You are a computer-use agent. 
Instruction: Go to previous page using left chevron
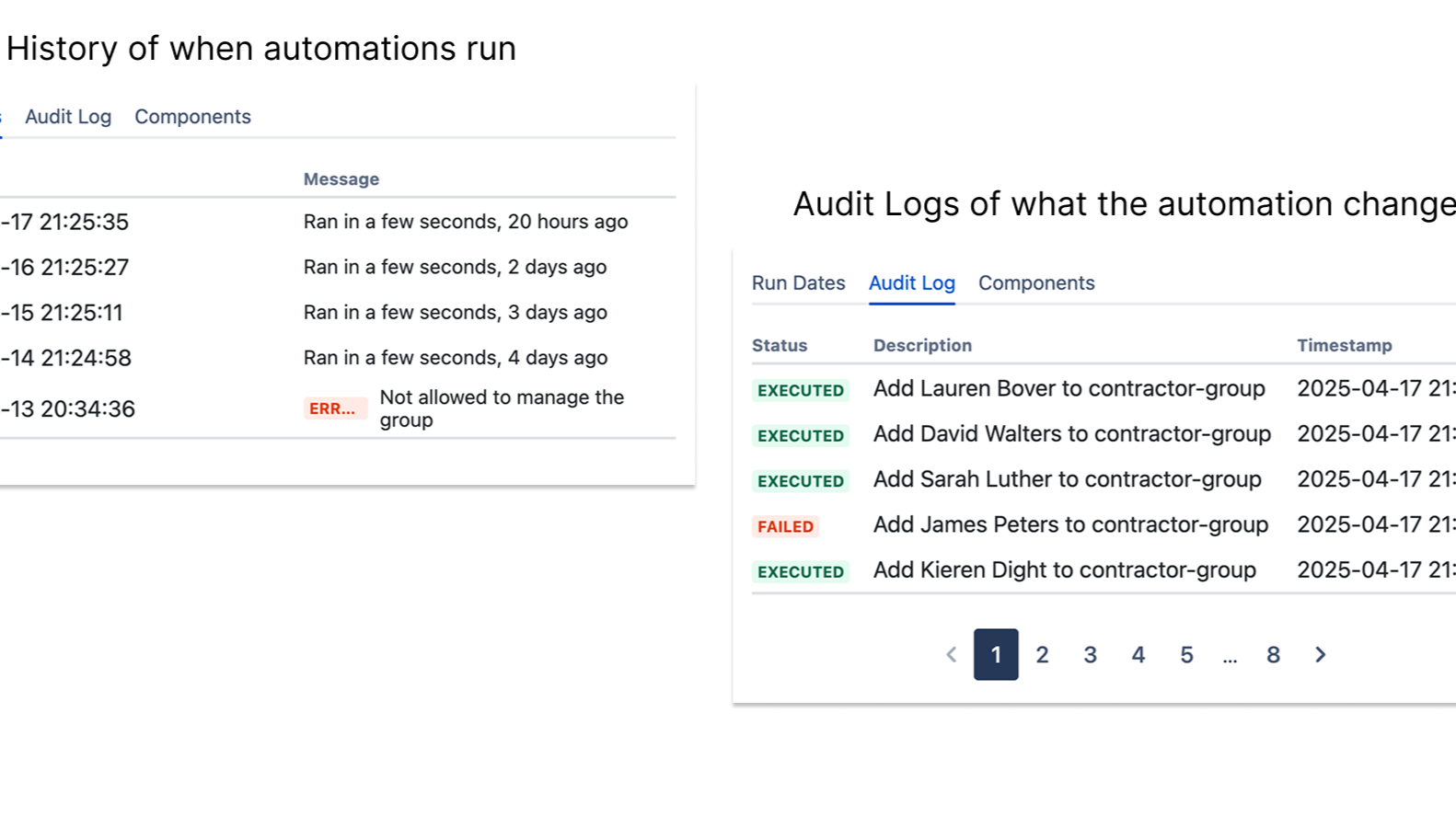(x=952, y=654)
